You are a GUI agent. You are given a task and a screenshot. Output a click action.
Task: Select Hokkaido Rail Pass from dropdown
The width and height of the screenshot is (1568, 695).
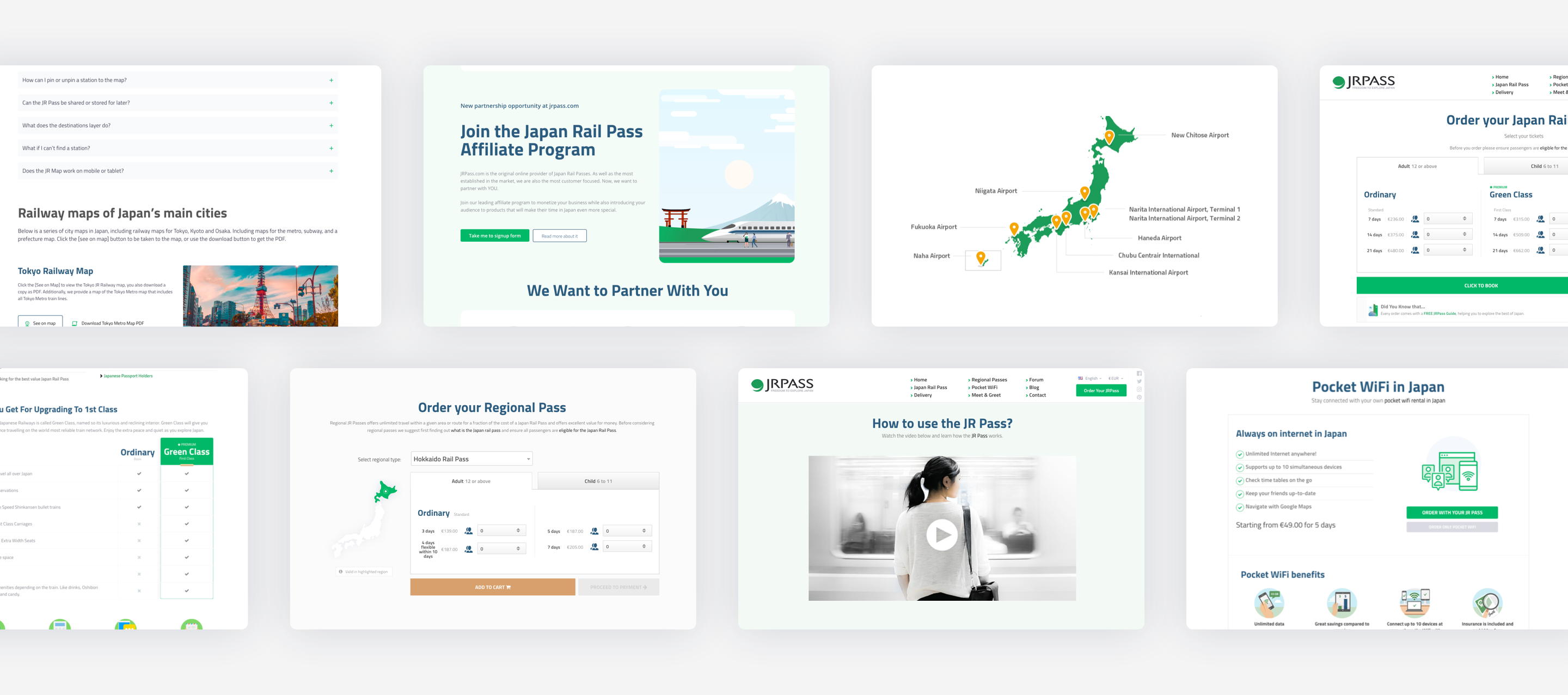(x=470, y=459)
